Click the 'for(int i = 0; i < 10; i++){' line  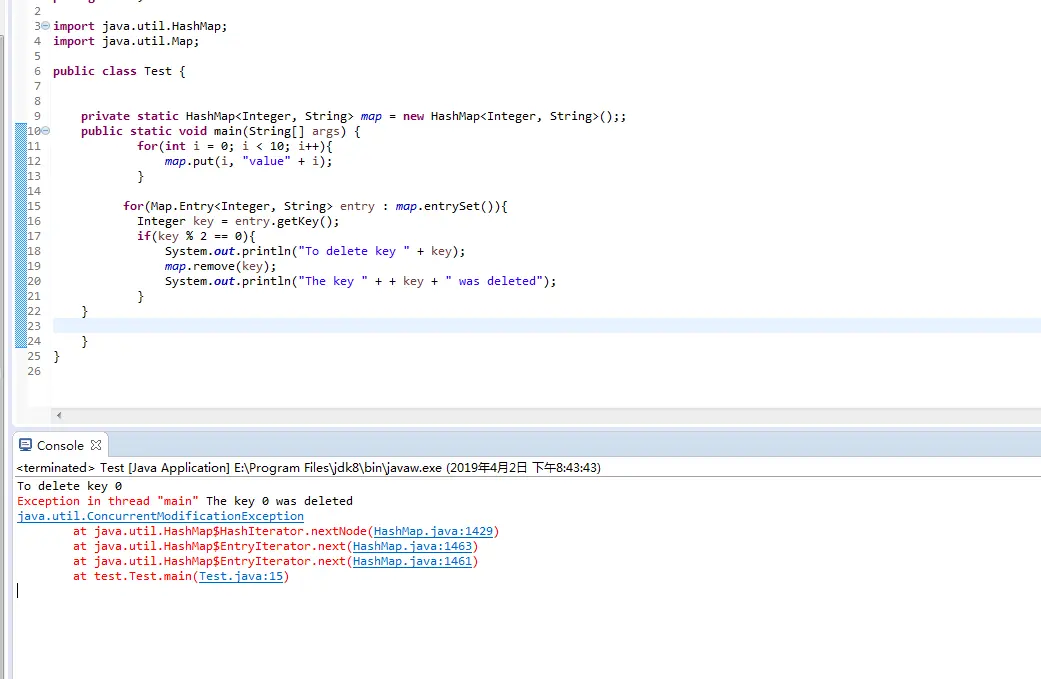click(x=235, y=146)
